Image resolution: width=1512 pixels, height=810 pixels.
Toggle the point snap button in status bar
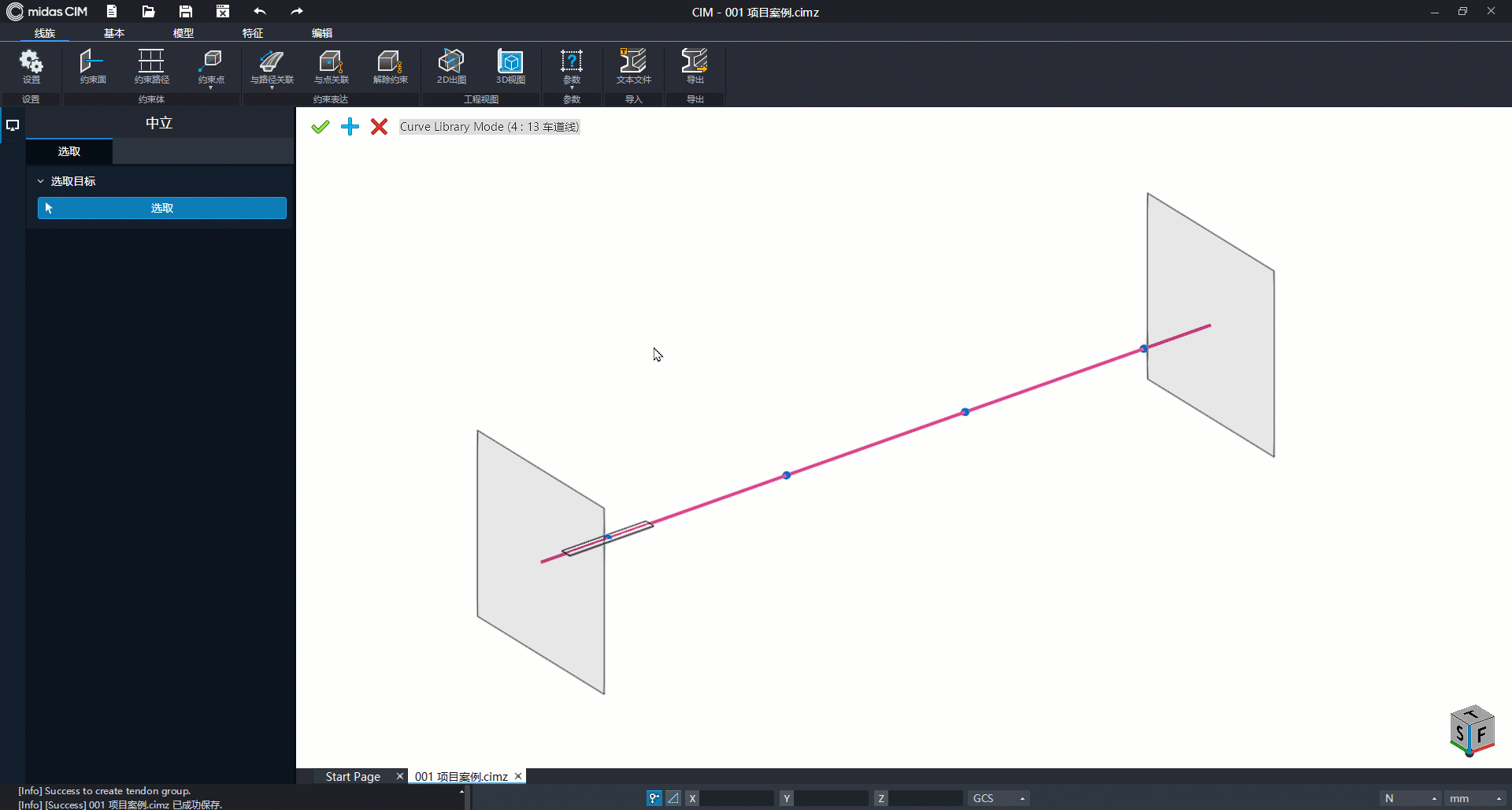click(654, 798)
